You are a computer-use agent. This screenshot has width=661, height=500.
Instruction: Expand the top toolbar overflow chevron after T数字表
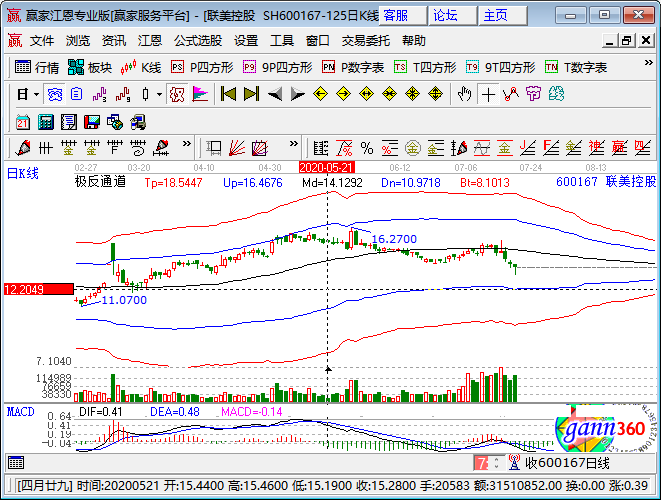click(649, 63)
